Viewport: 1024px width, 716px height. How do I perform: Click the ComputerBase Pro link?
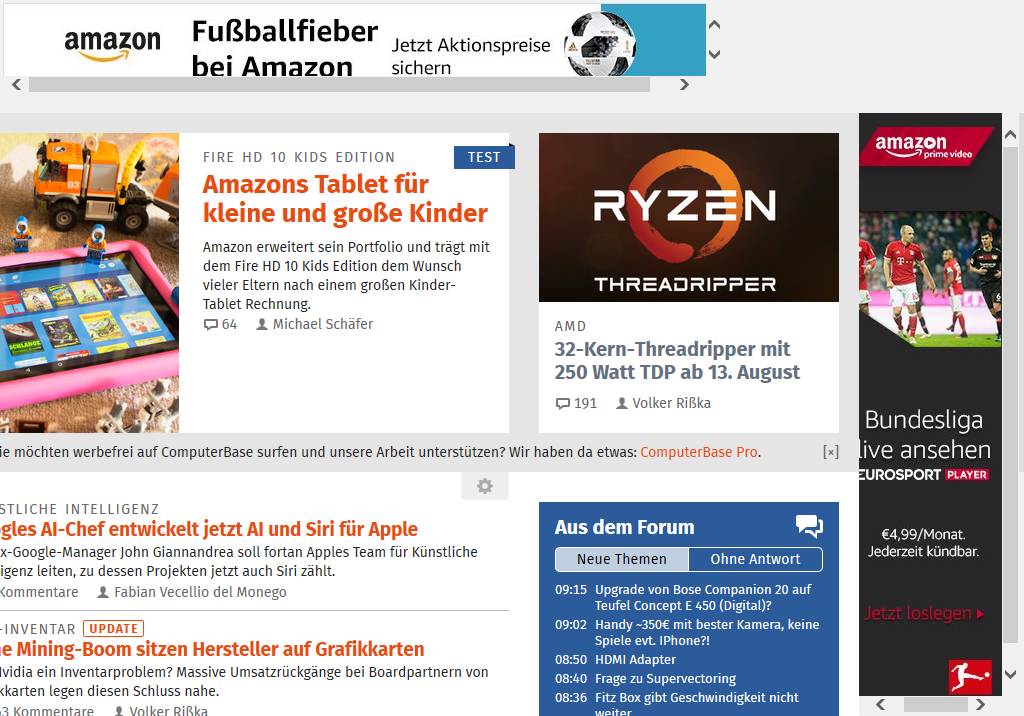coord(699,452)
